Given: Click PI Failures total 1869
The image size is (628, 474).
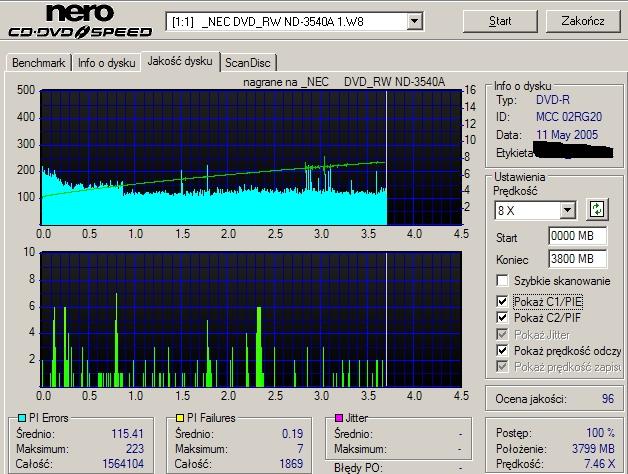Looking at the screenshot, I should [x=291, y=464].
